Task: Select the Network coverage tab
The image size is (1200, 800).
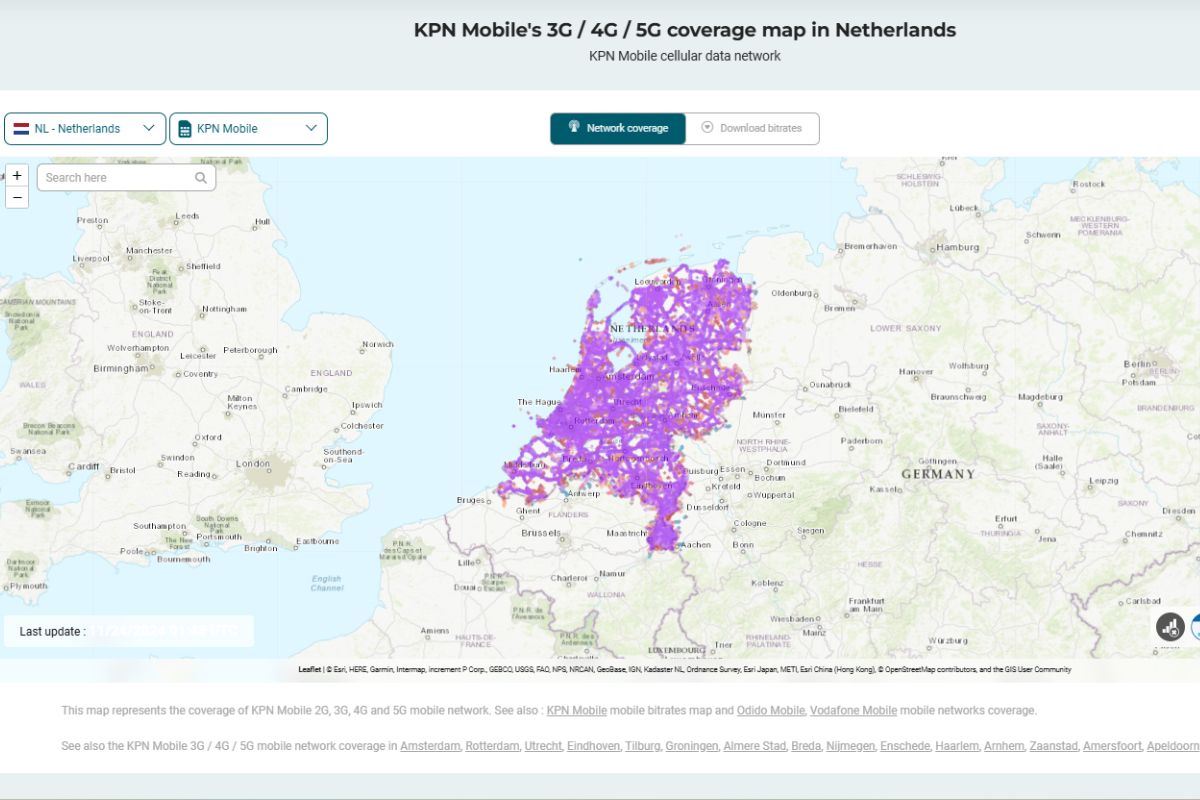Action: point(617,127)
